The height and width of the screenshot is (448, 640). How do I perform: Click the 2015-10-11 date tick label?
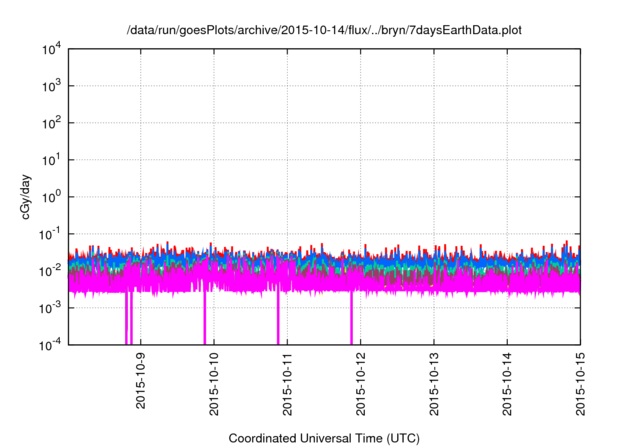pos(287,384)
